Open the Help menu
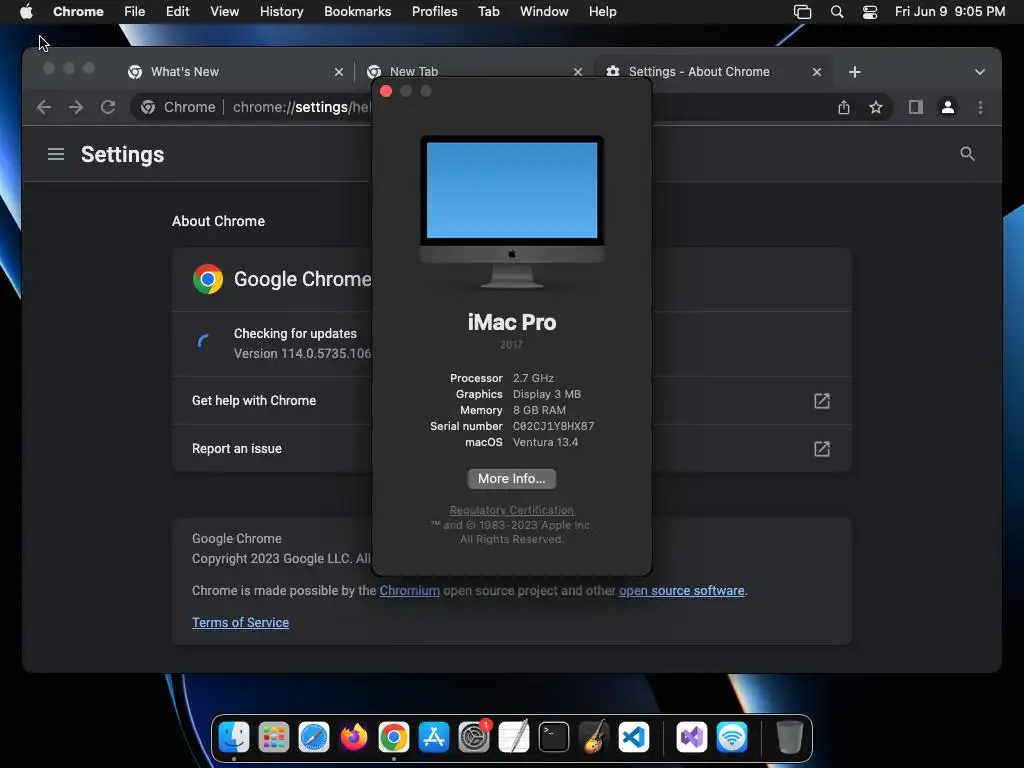Screen dimensions: 1024x768 (x=602, y=12)
